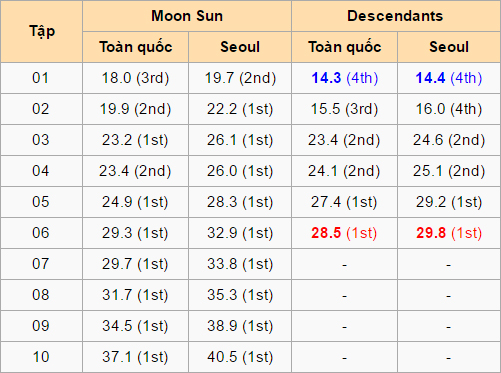Click the 24.1 (2nd) cell
Viewport: 501px width, 373px height.
344,171
